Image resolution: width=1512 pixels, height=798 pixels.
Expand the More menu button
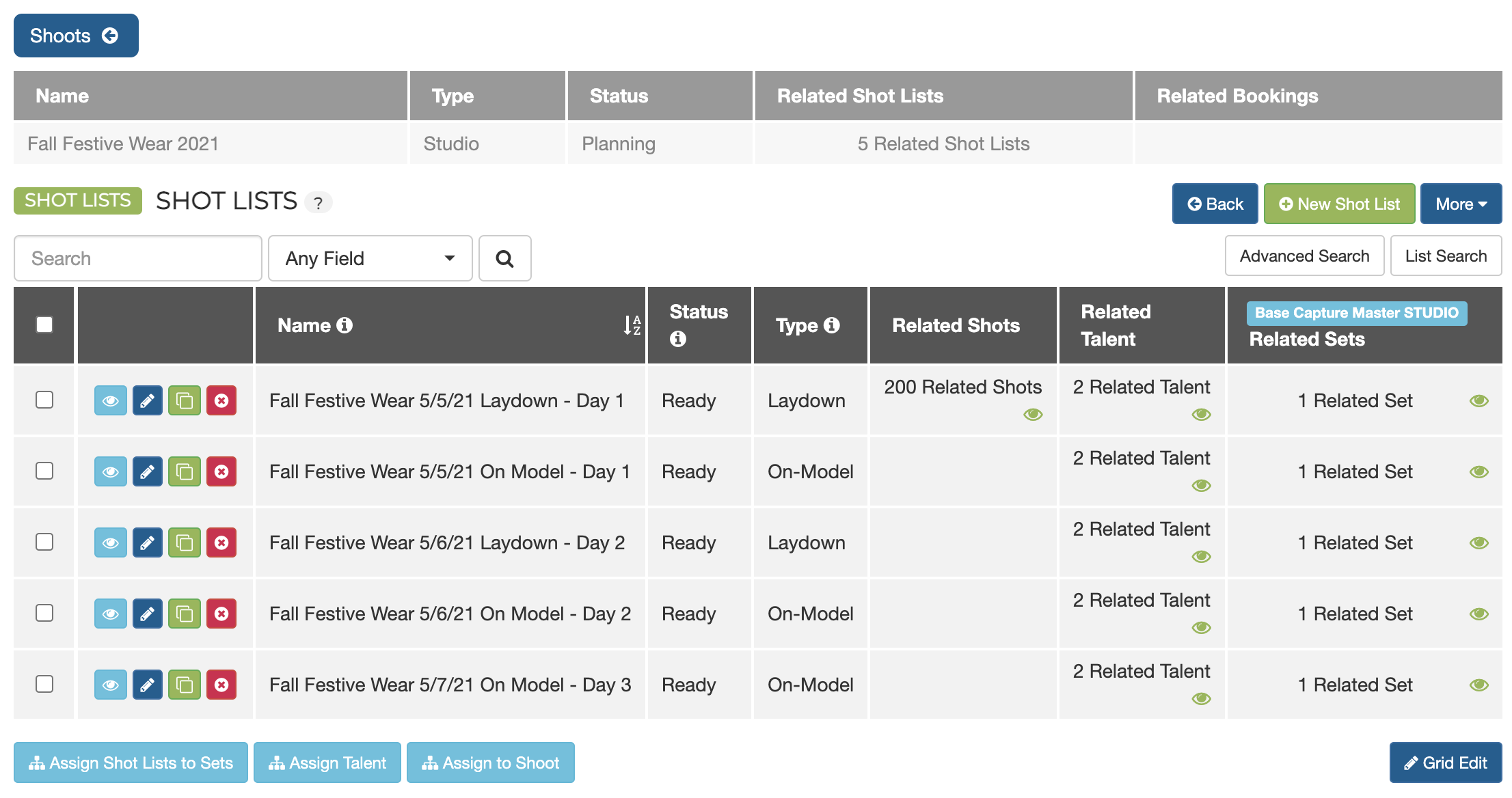[1460, 204]
